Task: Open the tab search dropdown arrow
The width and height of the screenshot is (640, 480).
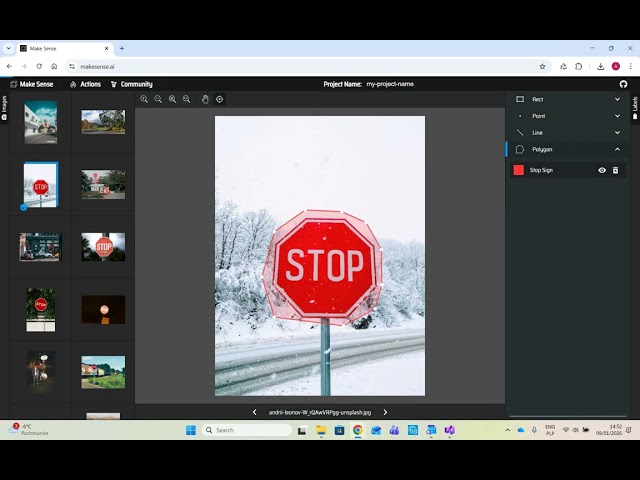Action: click(x=9, y=48)
